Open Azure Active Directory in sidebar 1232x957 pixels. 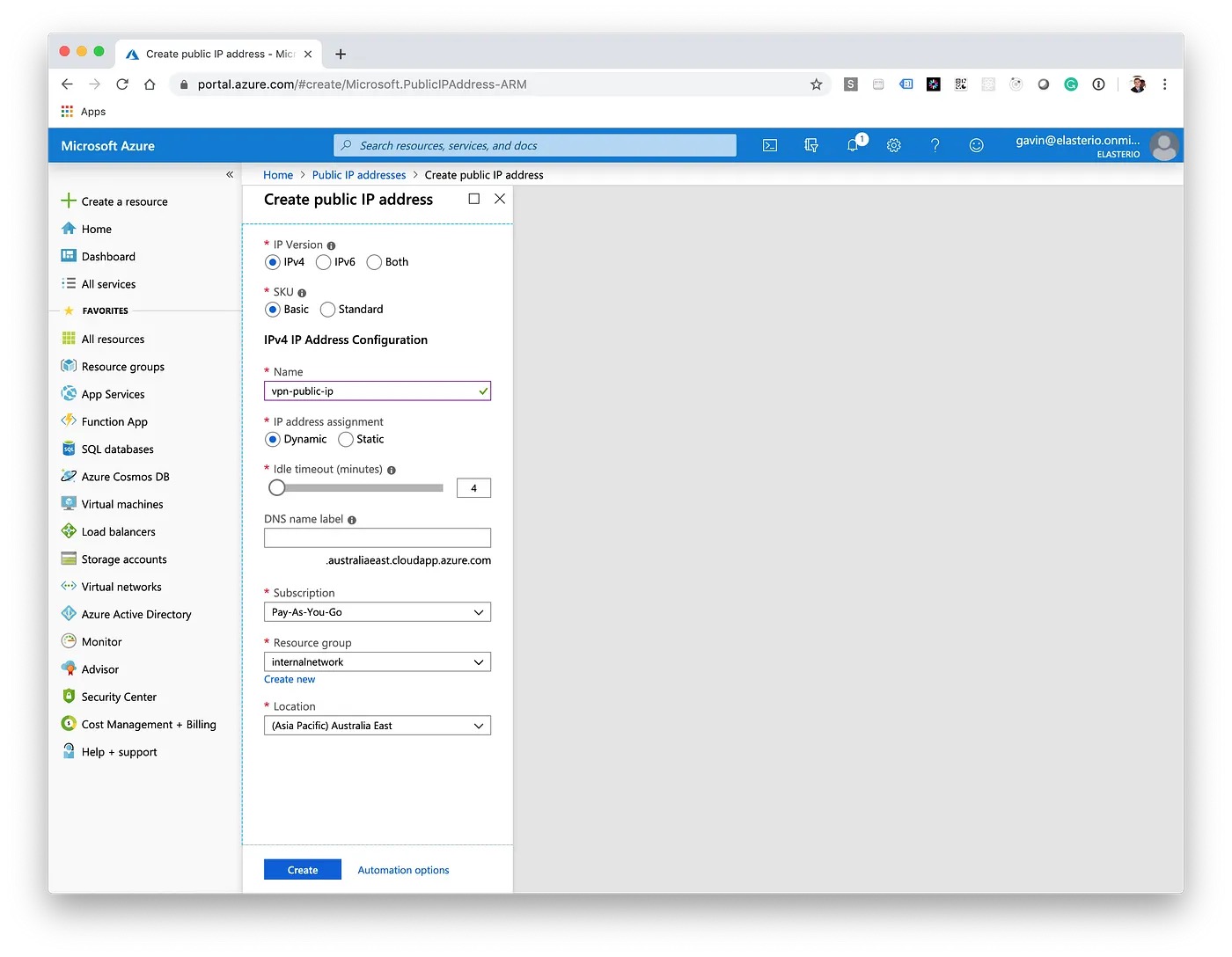(x=126, y=615)
